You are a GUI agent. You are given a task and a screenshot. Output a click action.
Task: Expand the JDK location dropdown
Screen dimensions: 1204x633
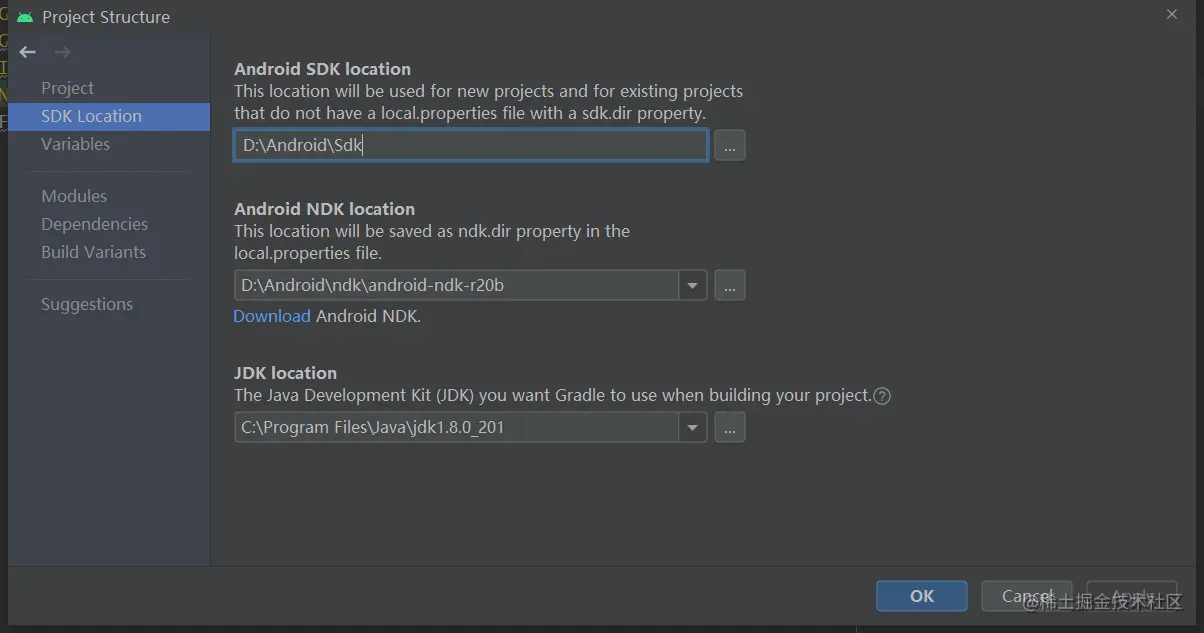693,428
